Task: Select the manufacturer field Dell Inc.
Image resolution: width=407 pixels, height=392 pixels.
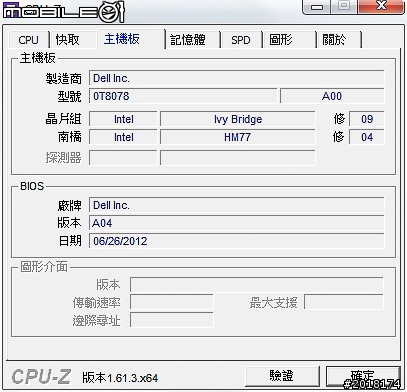Action: point(237,78)
